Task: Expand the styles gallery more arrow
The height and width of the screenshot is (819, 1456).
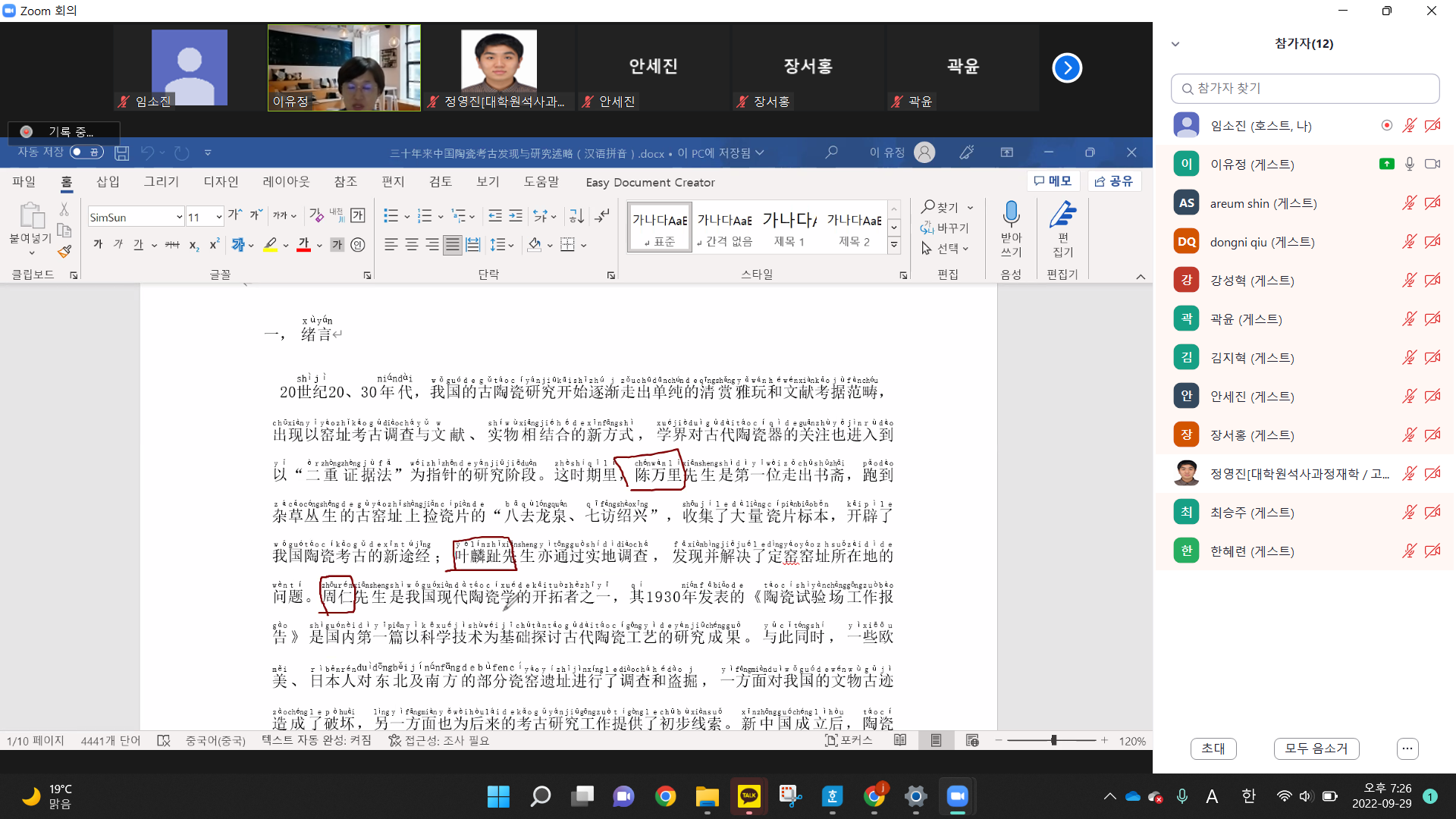Action: (x=894, y=244)
